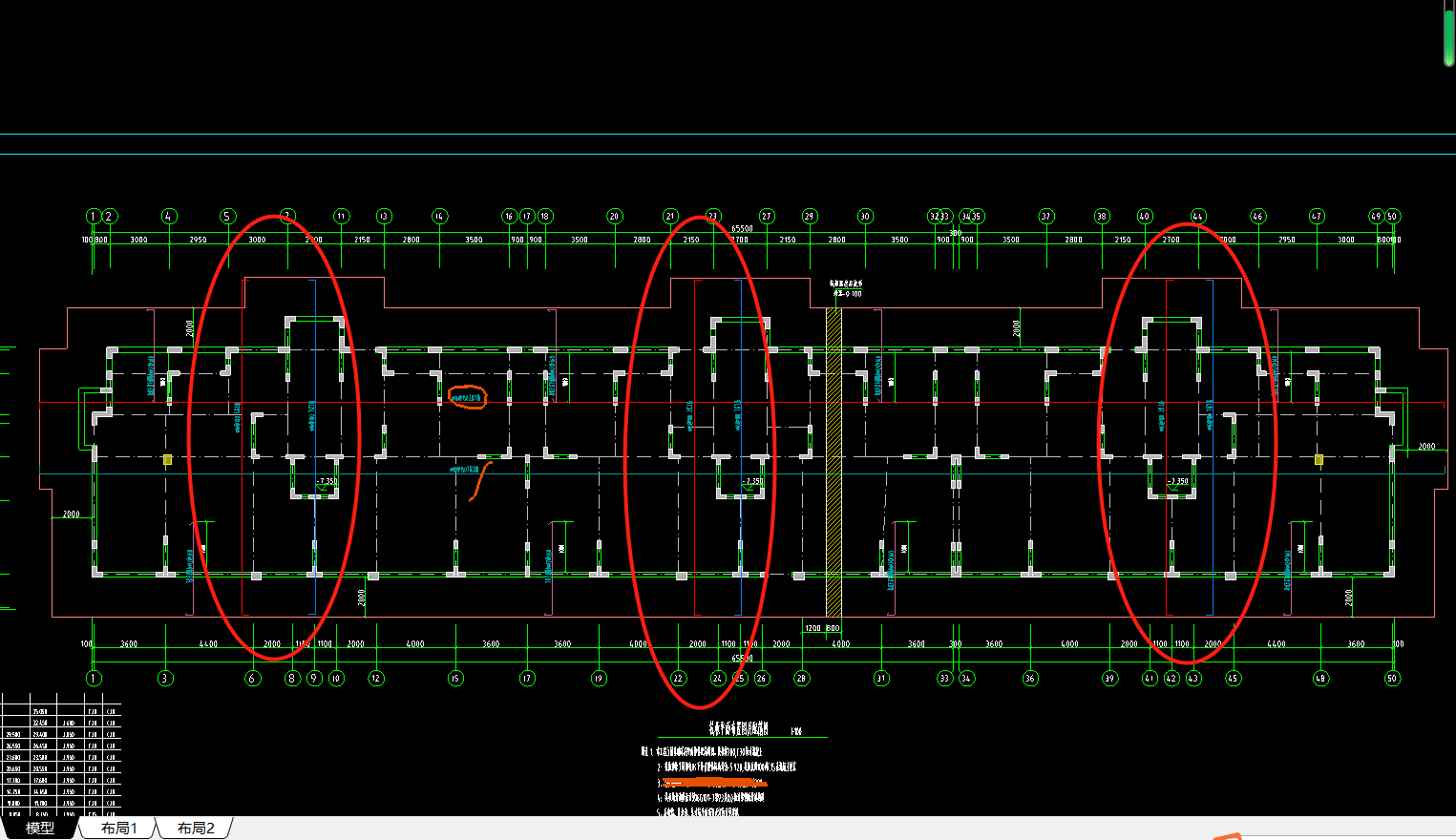Select axis bubble number 20
Screen dimensions: 1456x840
614,217
